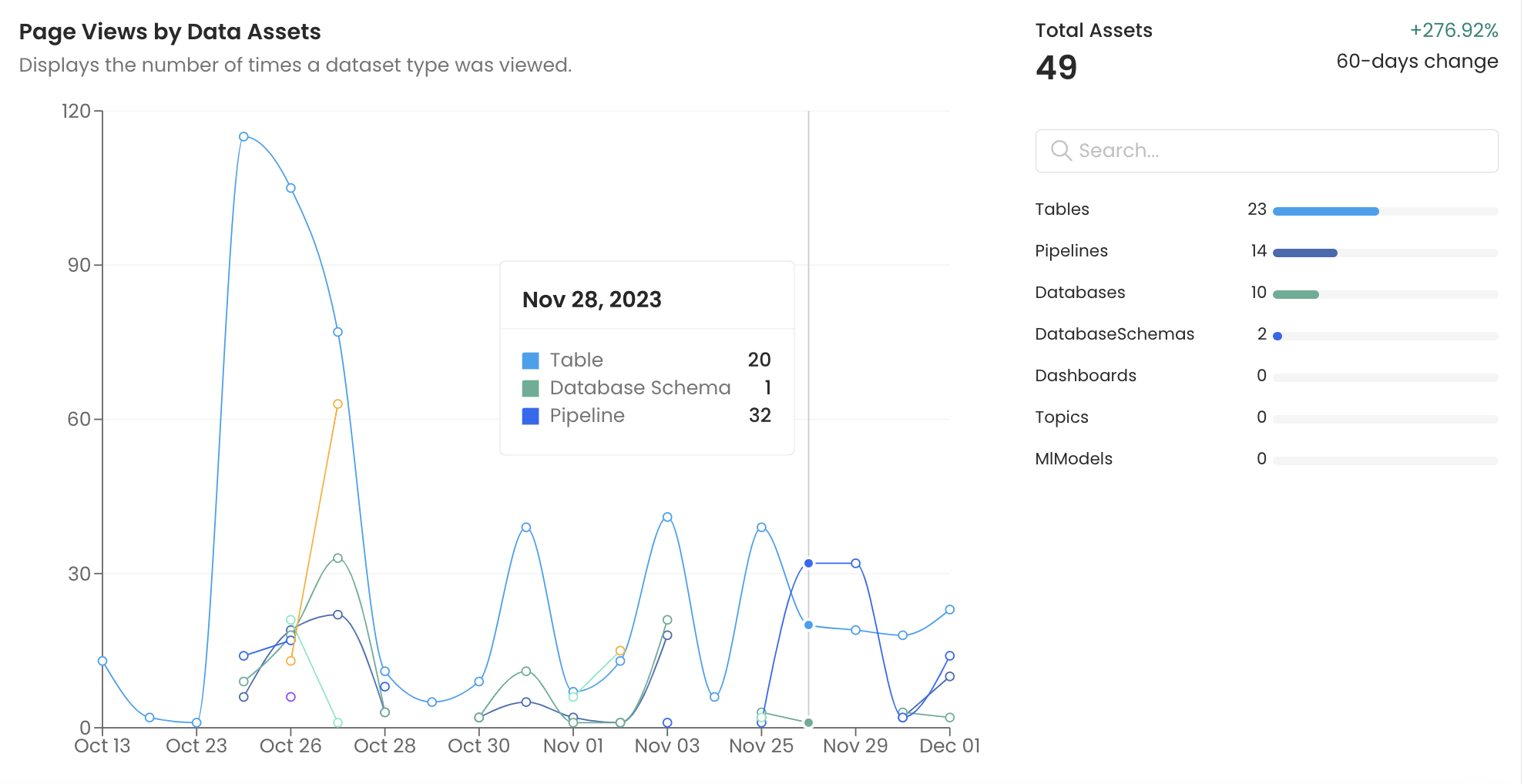This screenshot has height=784, width=1524.
Task: Open the Databases asset entry
Action: pos(1079,292)
